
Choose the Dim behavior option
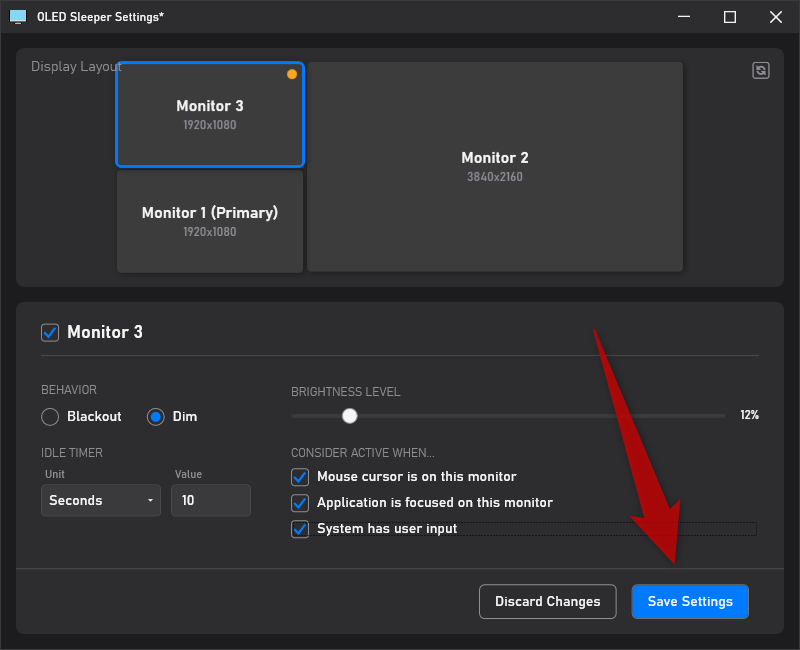point(156,417)
